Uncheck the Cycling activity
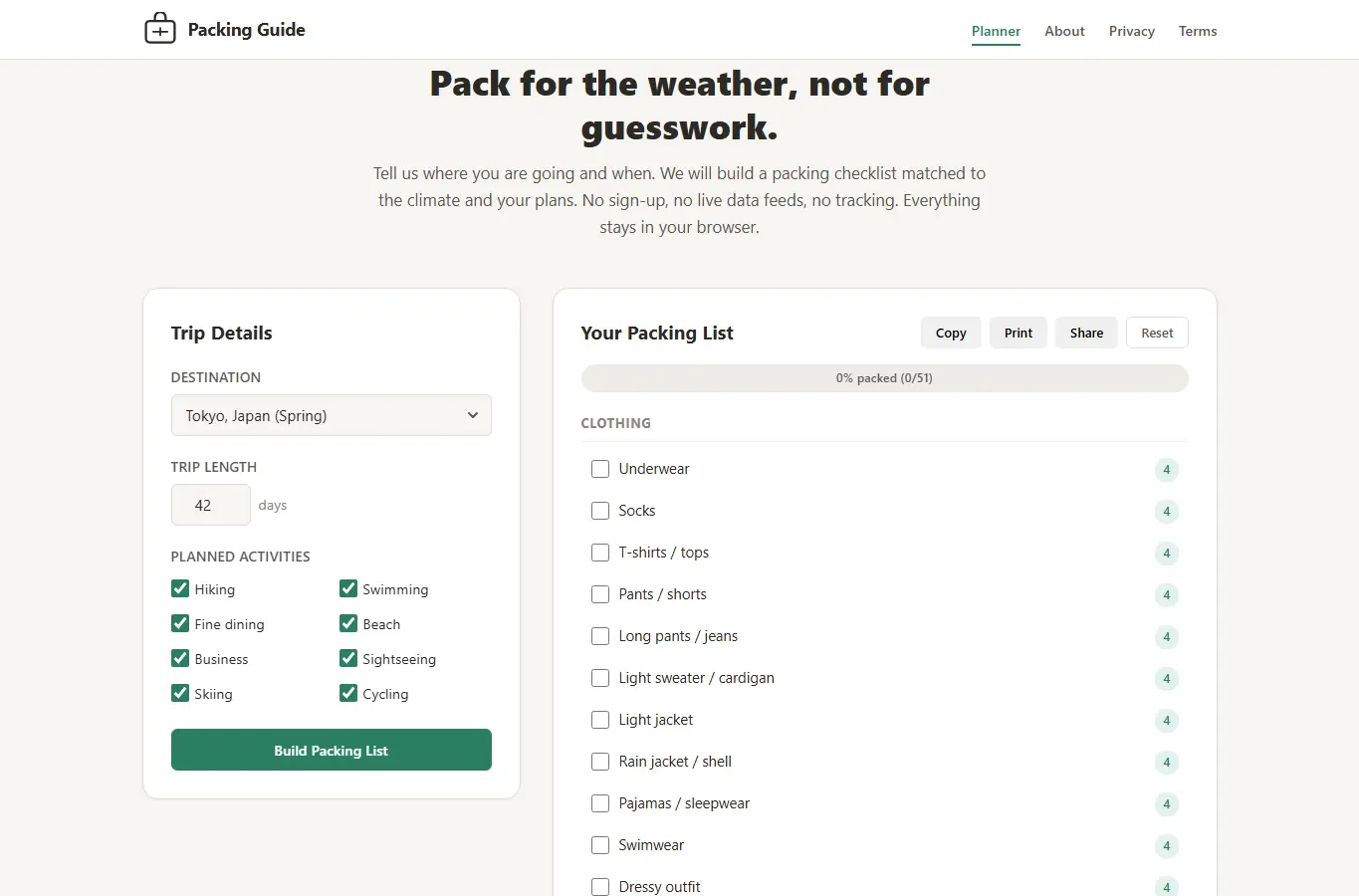Viewport: 1359px width, 896px height. coord(348,693)
